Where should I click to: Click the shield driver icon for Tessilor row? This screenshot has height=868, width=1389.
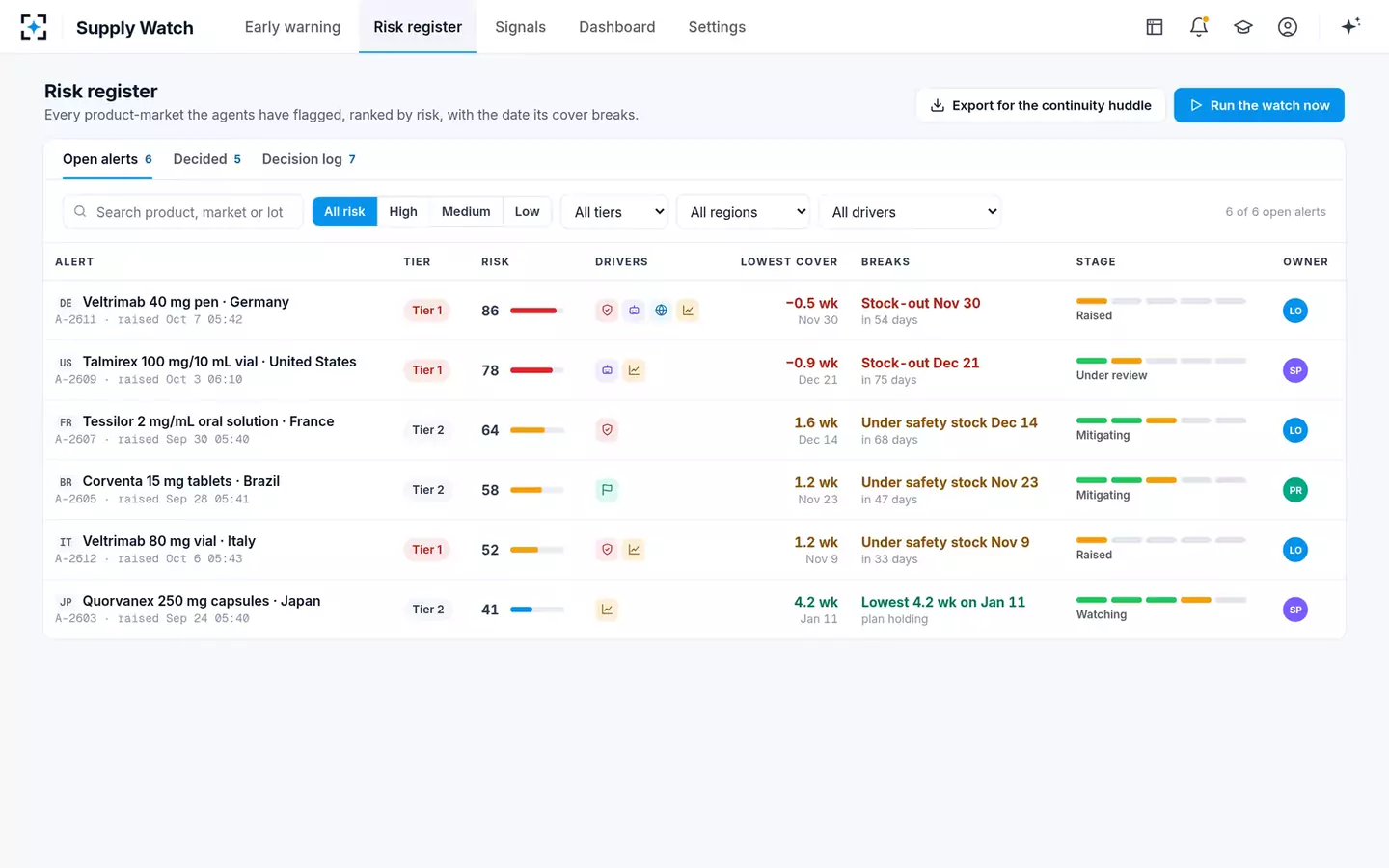point(607,430)
